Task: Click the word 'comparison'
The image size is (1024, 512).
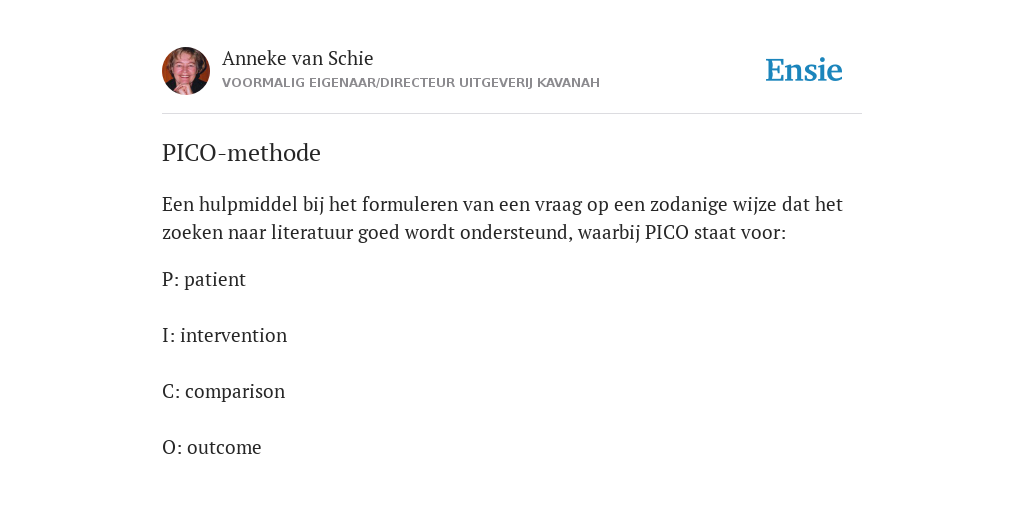Action: [235, 391]
